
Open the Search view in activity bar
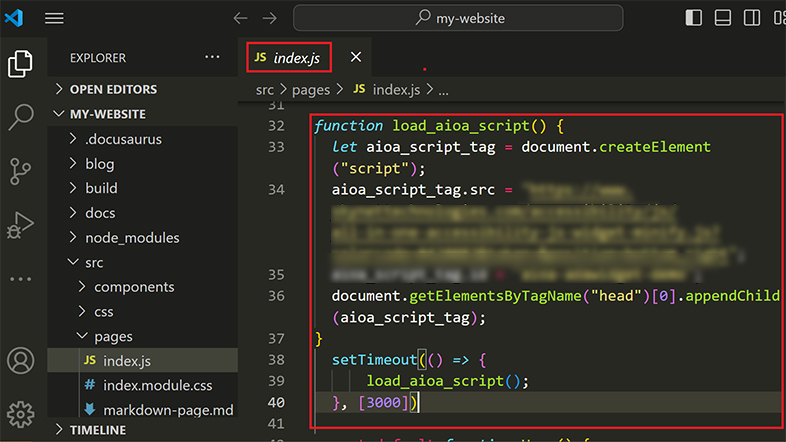pos(21,117)
